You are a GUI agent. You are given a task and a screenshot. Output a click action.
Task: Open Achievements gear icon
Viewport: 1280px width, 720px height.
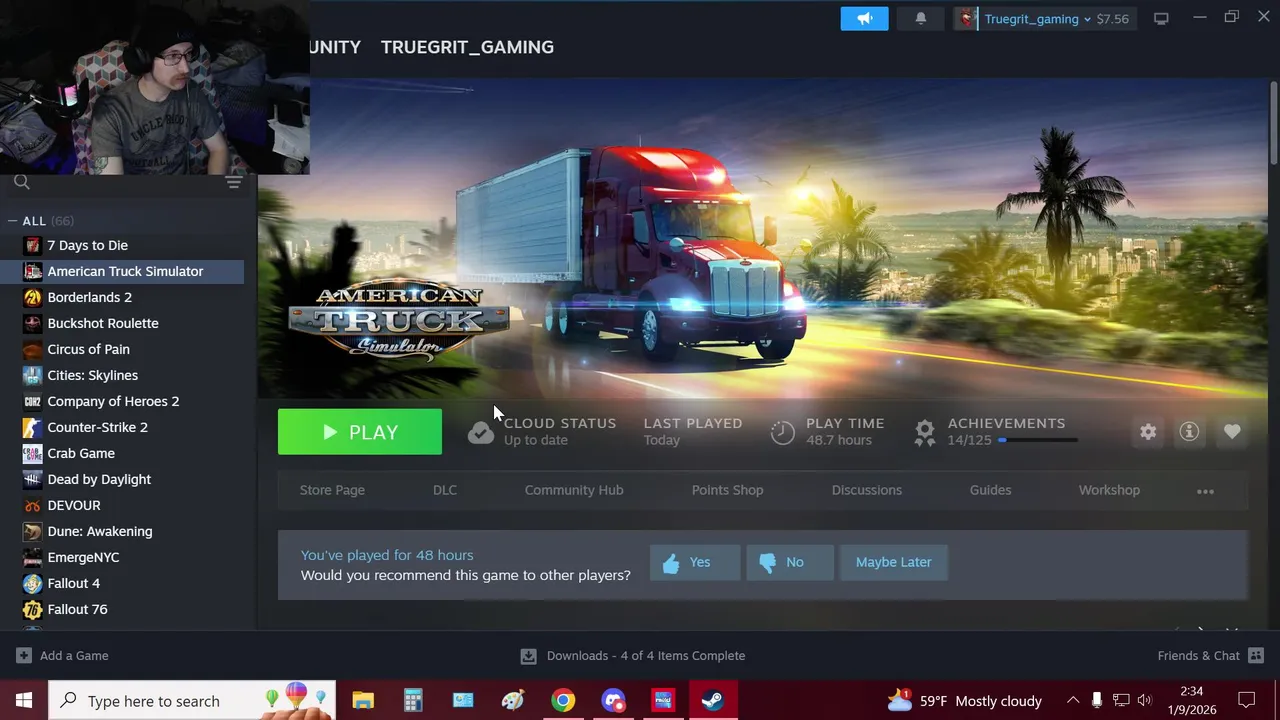click(925, 432)
